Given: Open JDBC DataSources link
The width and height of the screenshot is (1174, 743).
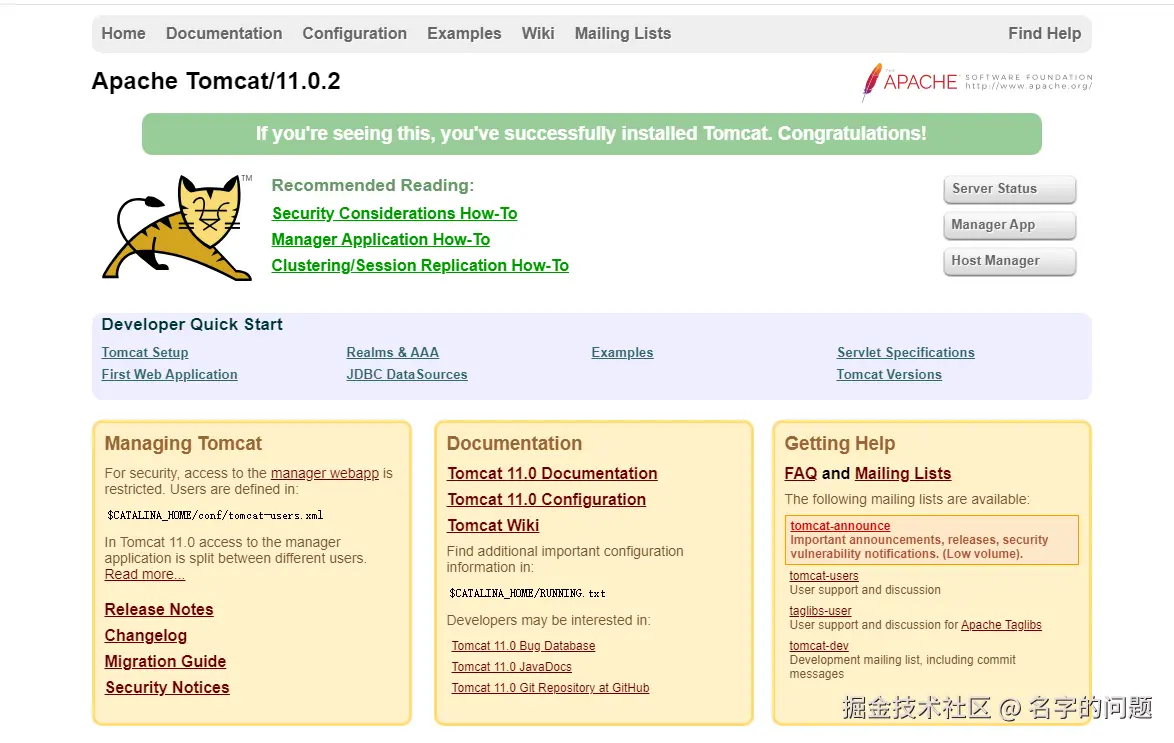Looking at the screenshot, I should click(407, 374).
